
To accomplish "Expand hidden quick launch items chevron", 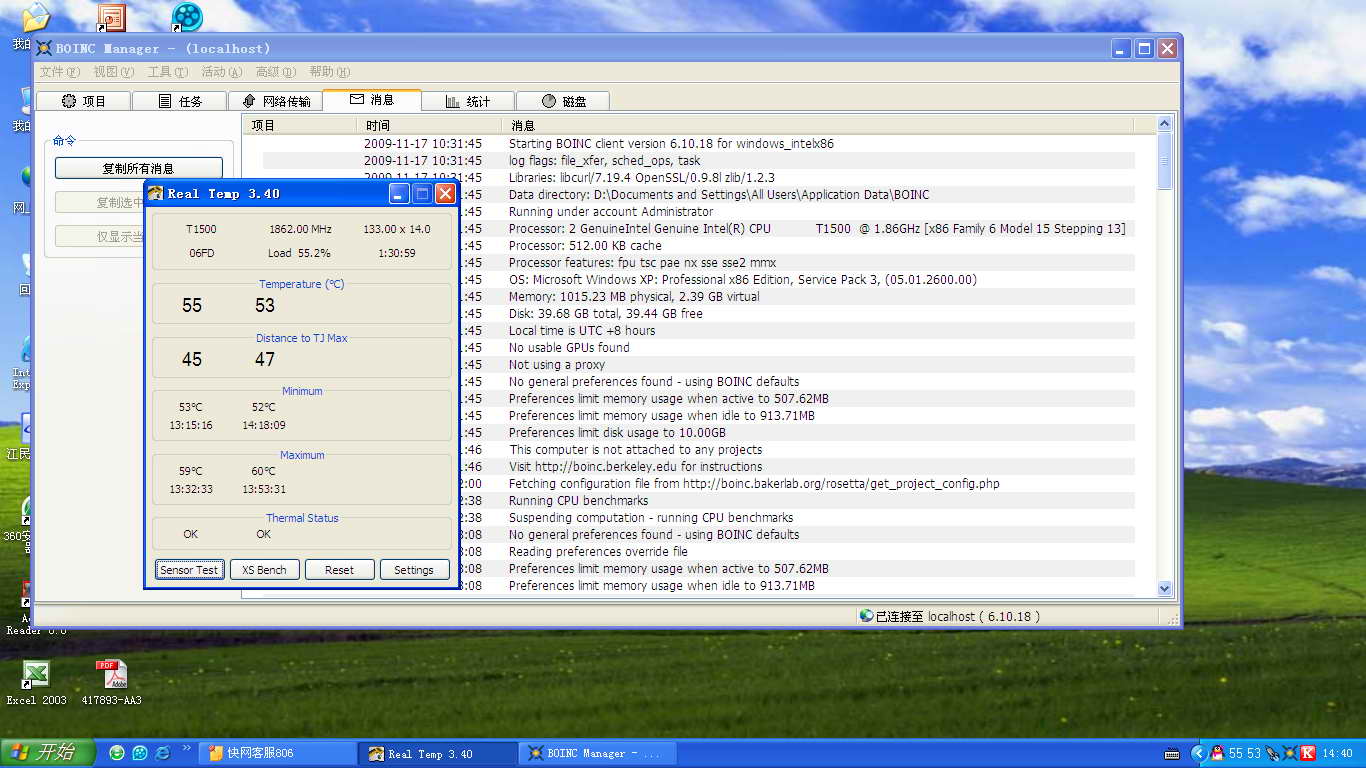I will point(186,748).
